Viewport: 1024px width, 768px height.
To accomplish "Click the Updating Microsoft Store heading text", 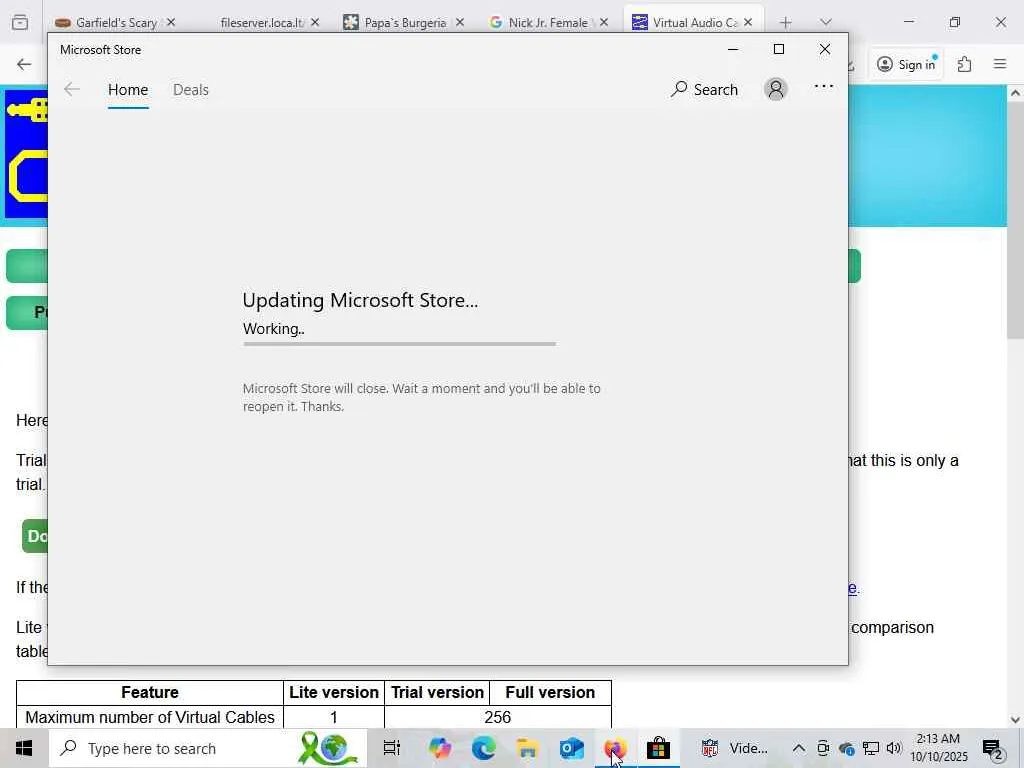I will coord(360,300).
